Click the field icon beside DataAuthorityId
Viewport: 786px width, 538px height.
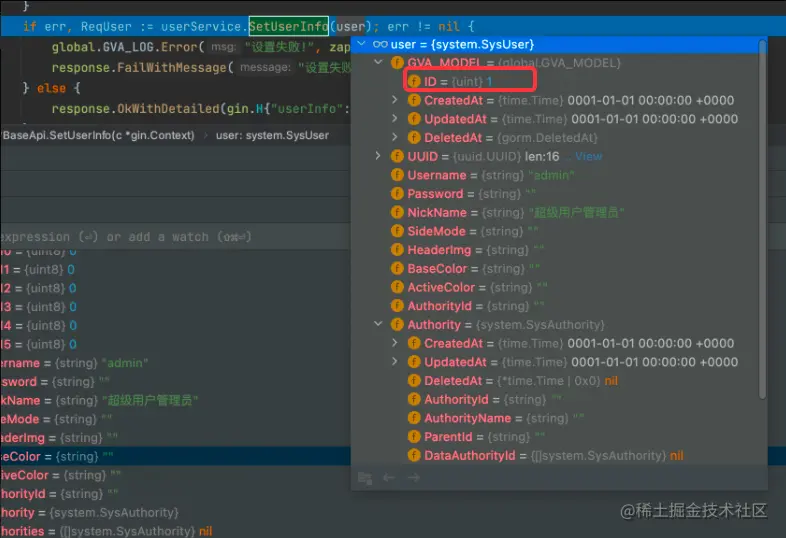coord(414,456)
